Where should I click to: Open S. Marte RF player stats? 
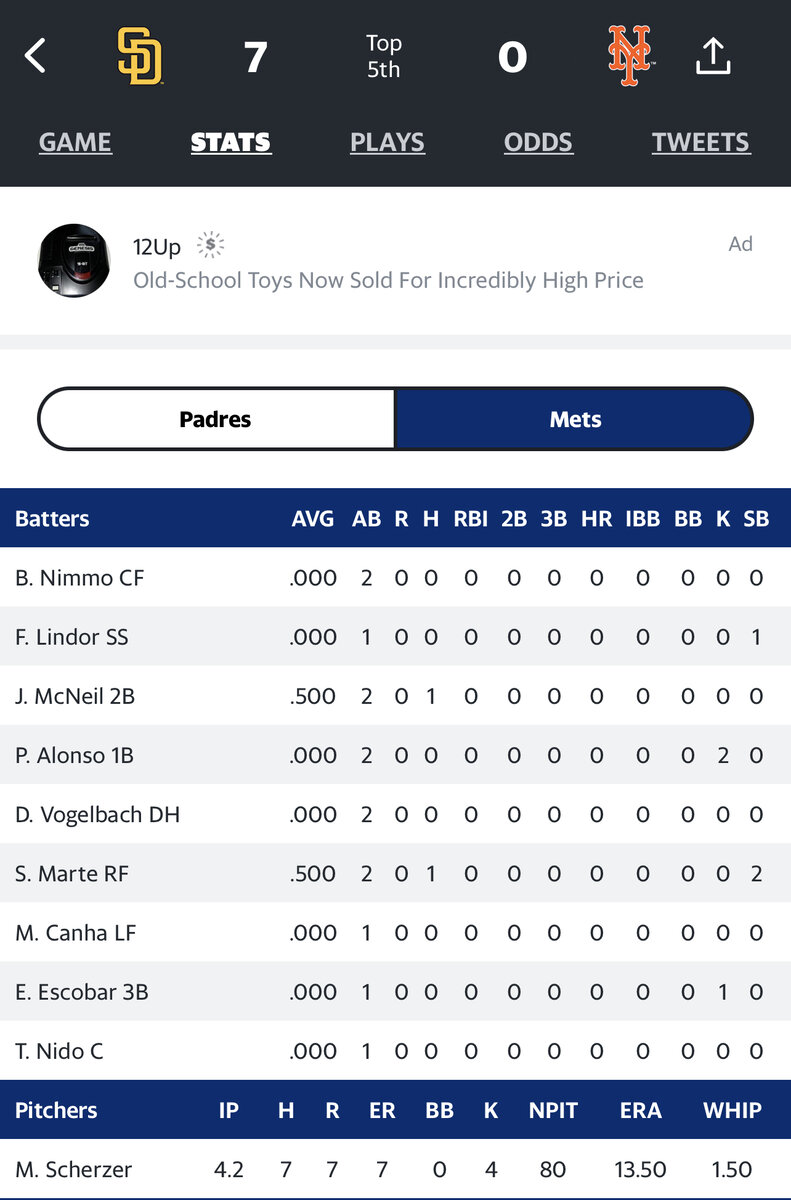(x=72, y=873)
